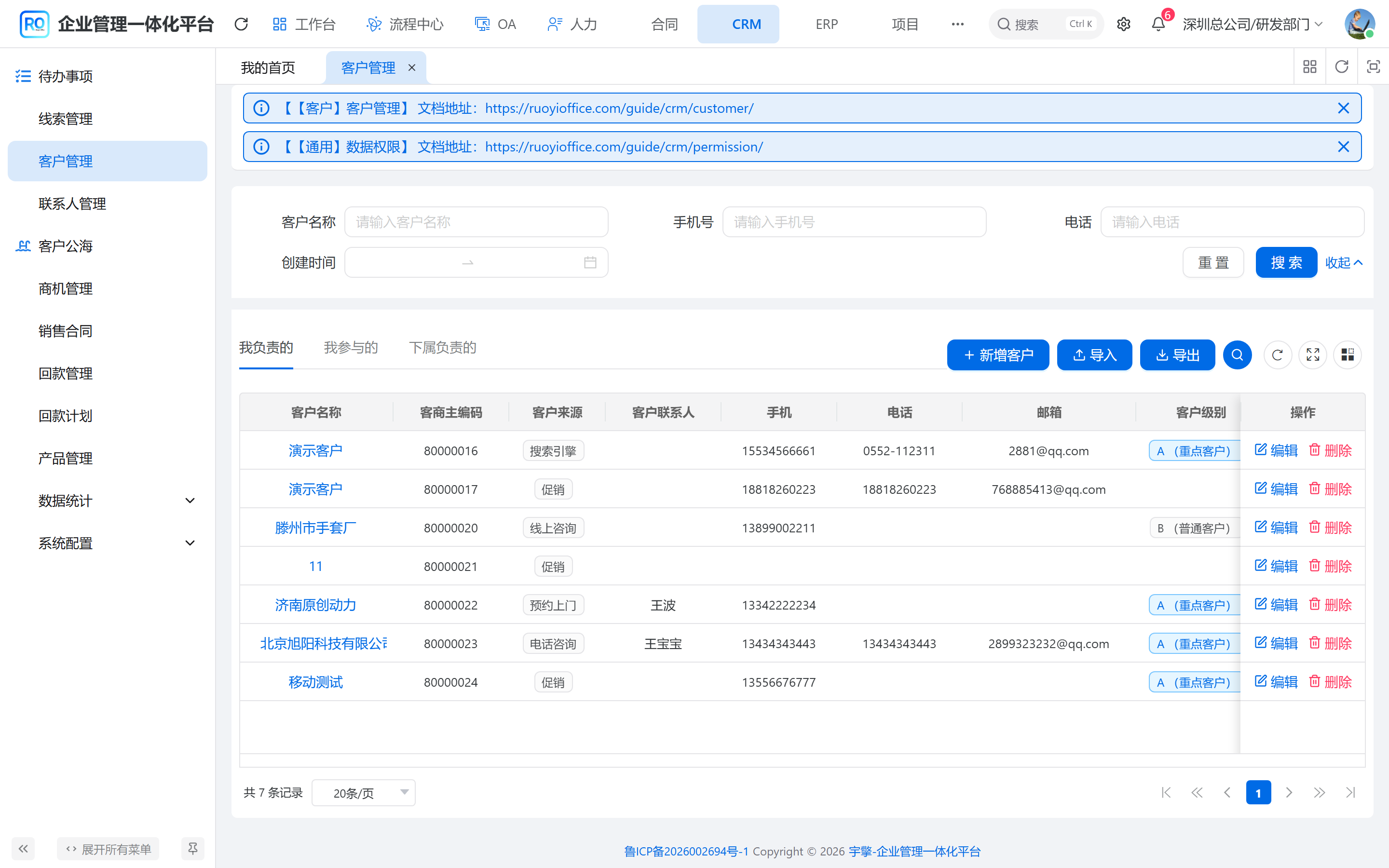Open the ERP module in top navigation
1389x868 pixels.
[x=827, y=24]
